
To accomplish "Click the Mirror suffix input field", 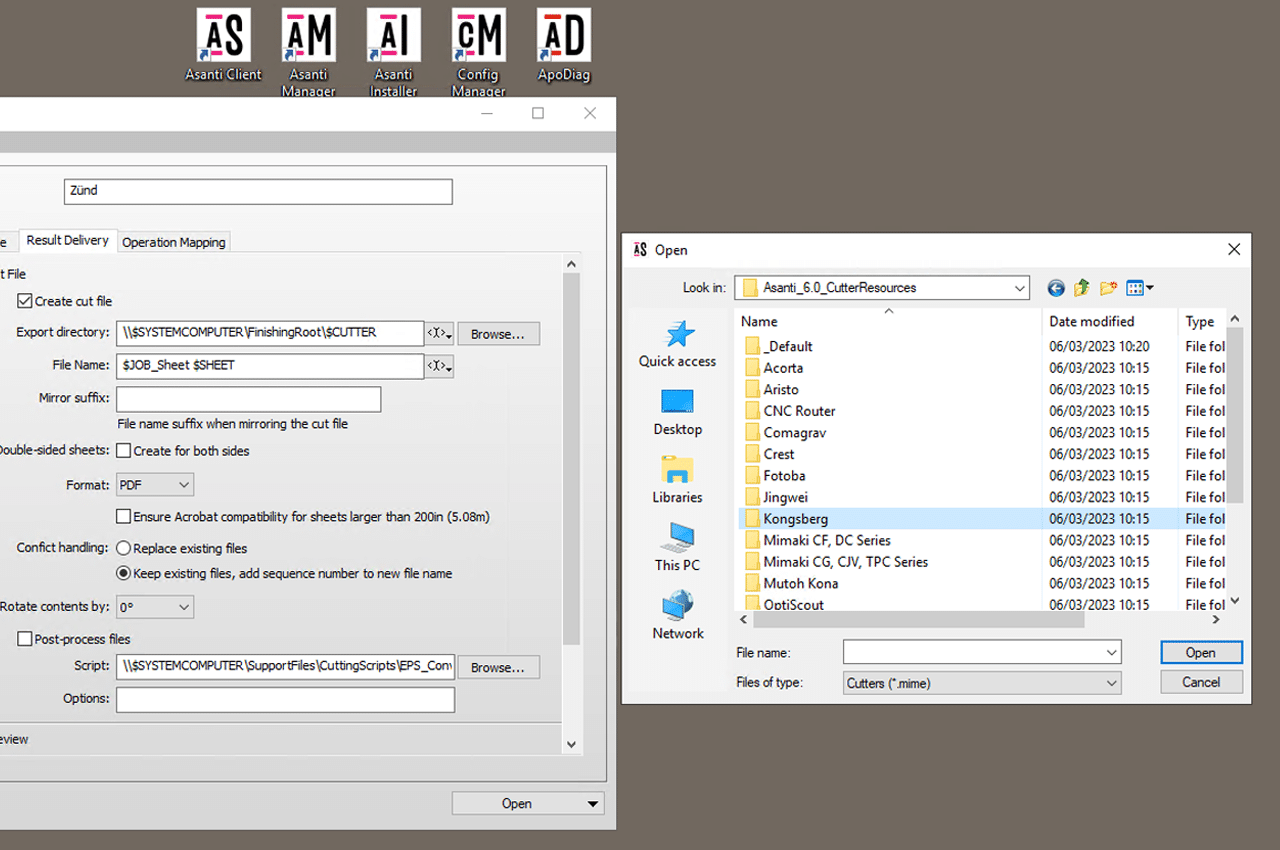I will (x=248, y=399).
